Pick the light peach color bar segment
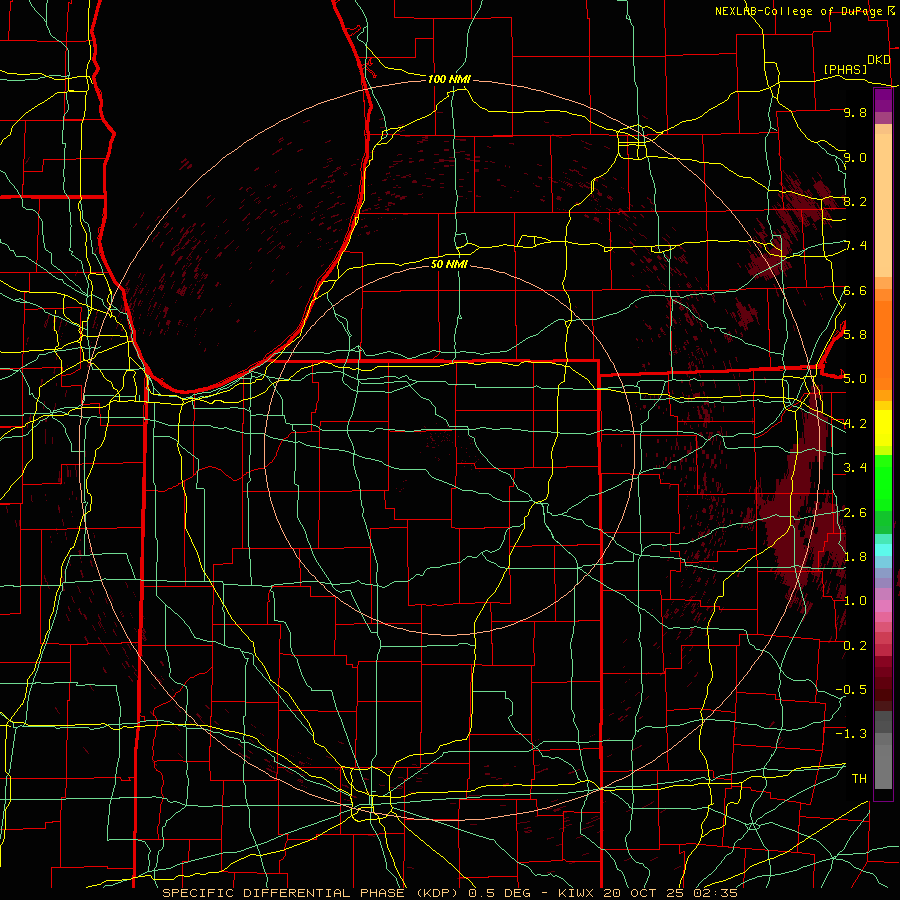Viewport: 900px width, 900px height. coord(883,205)
